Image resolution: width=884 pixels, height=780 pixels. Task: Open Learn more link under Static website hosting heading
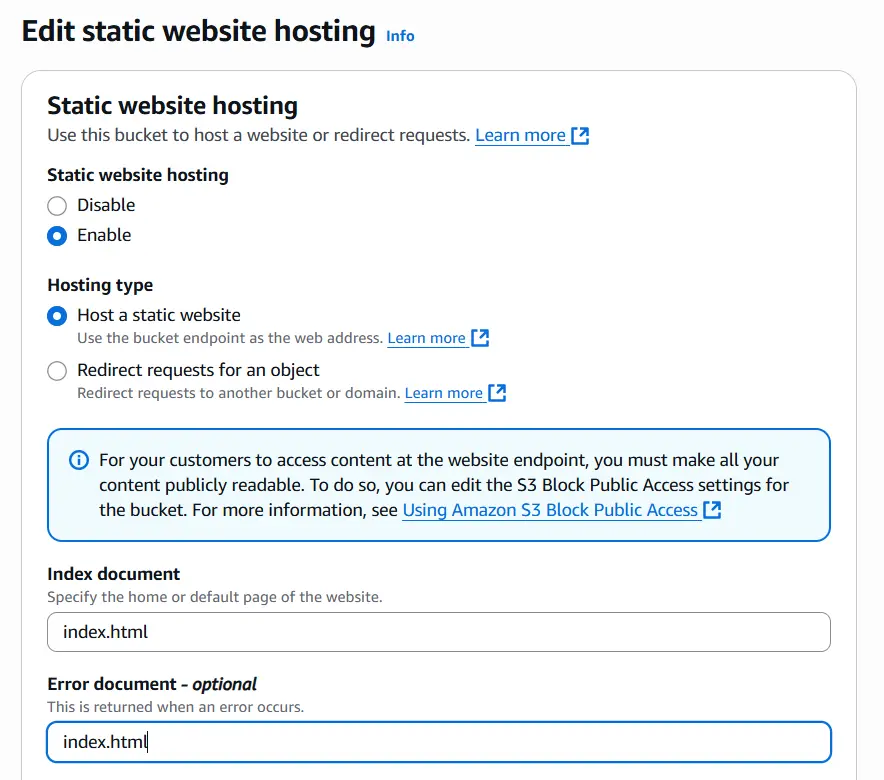pos(520,135)
